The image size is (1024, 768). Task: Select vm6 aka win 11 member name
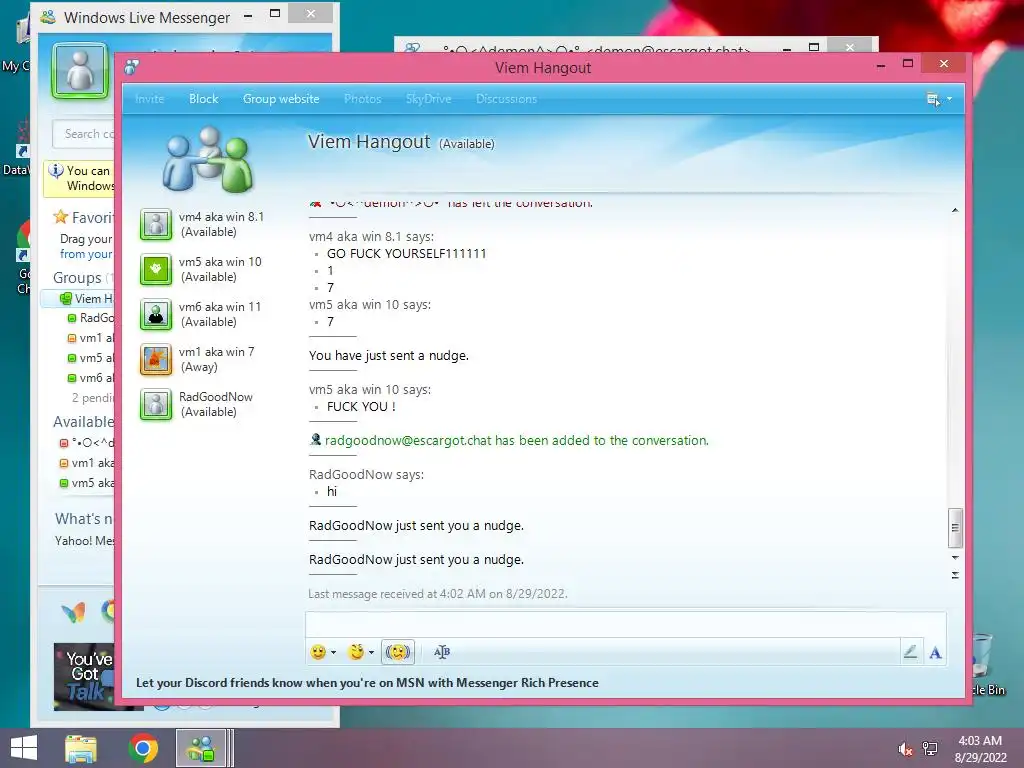(x=220, y=307)
